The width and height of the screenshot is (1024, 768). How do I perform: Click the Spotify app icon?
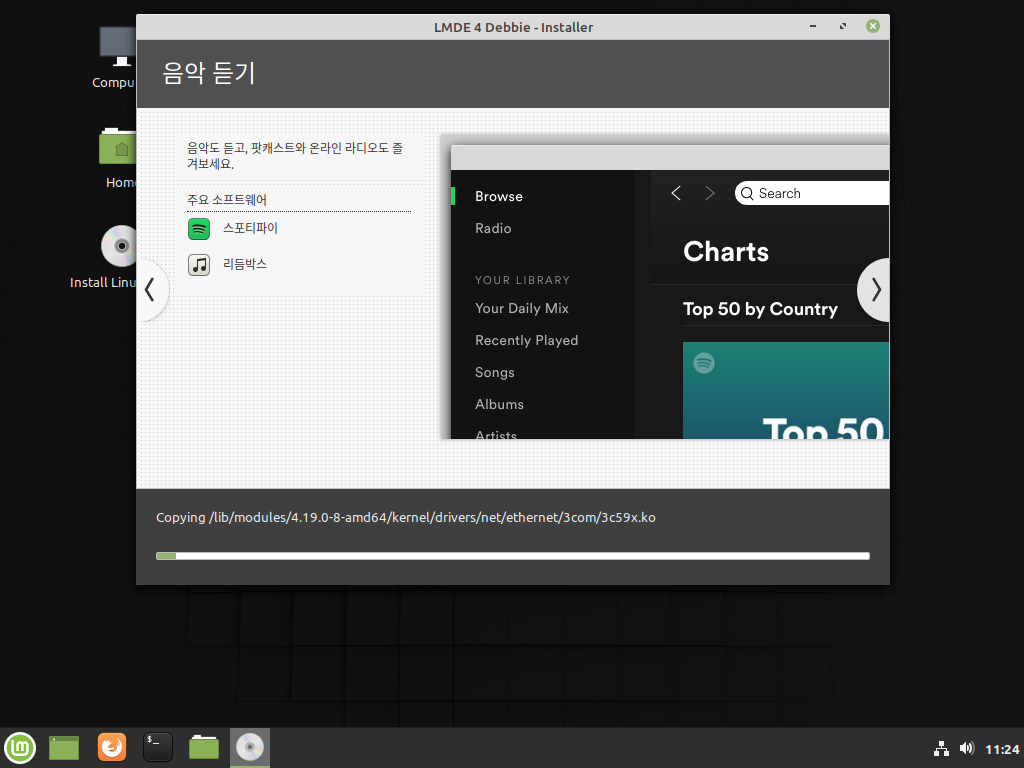tap(199, 229)
